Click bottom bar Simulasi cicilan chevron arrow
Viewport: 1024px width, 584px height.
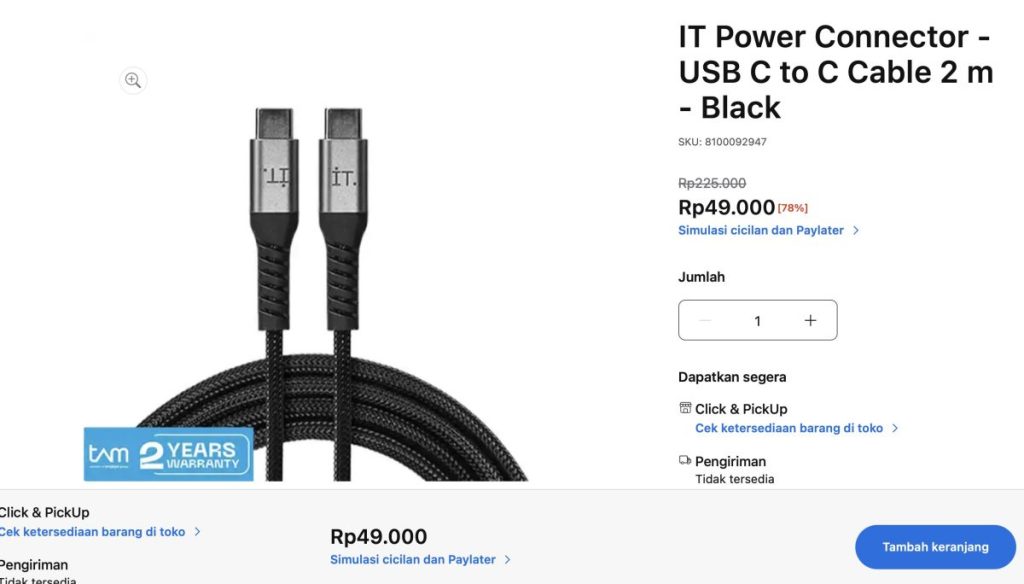click(508, 560)
